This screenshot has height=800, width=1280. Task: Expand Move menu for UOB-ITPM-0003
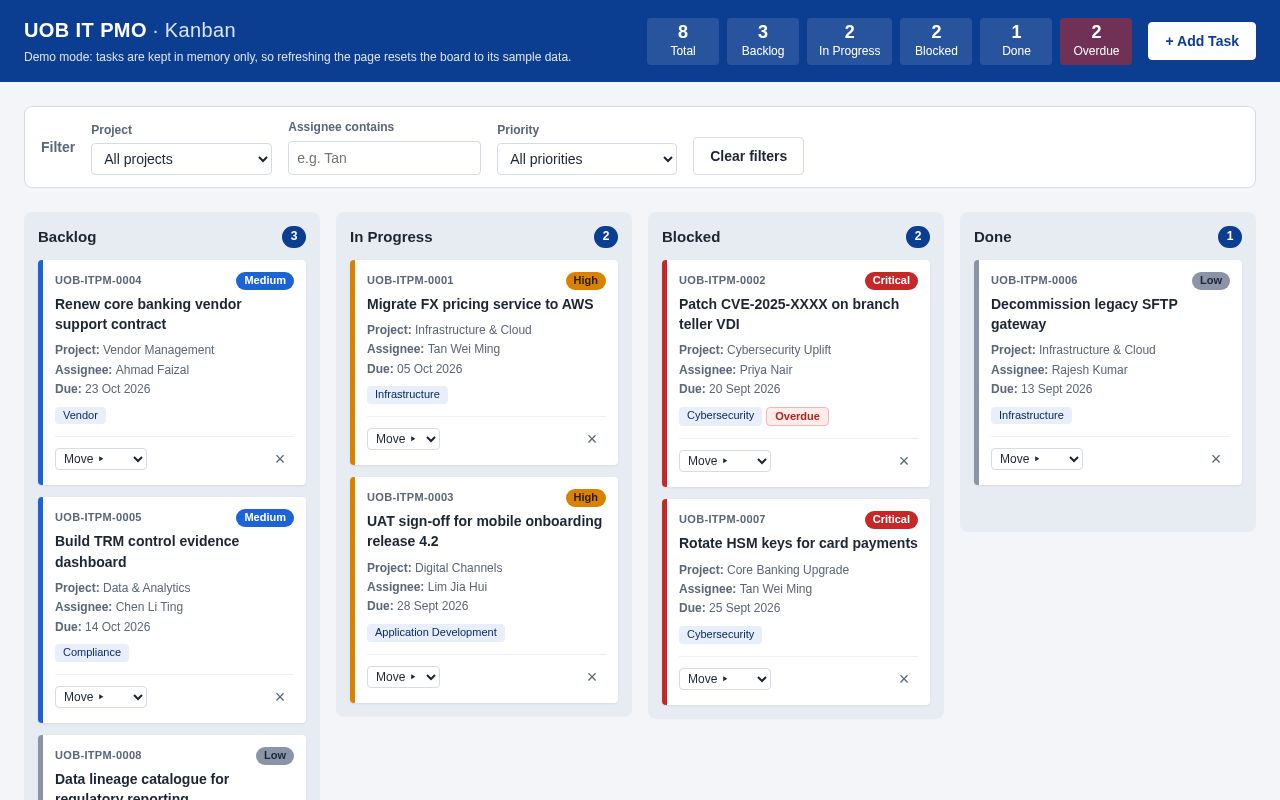coord(403,677)
